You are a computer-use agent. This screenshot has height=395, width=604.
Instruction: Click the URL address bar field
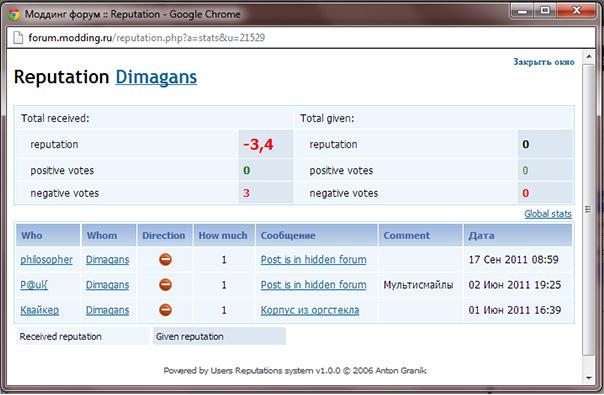click(301, 38)
